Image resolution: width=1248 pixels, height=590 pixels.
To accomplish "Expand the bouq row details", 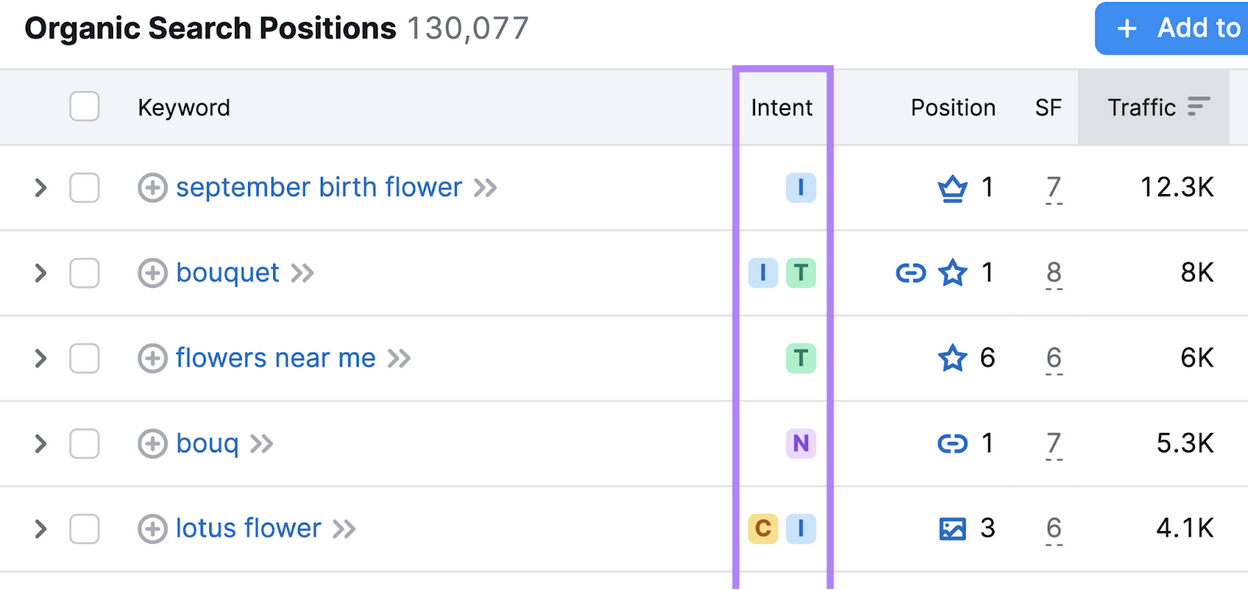I will pos(40,443).
